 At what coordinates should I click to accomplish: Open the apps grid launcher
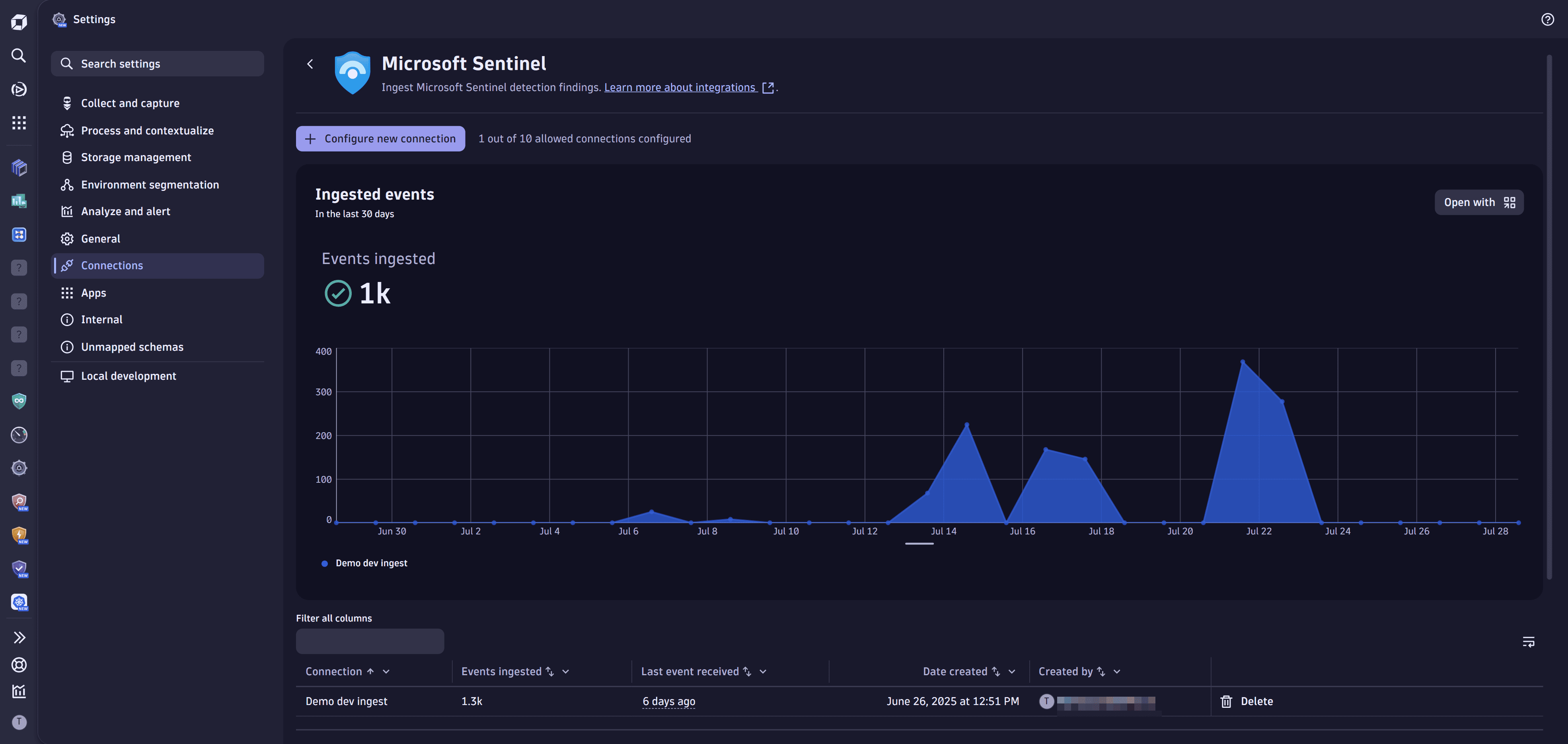point(19,123)
